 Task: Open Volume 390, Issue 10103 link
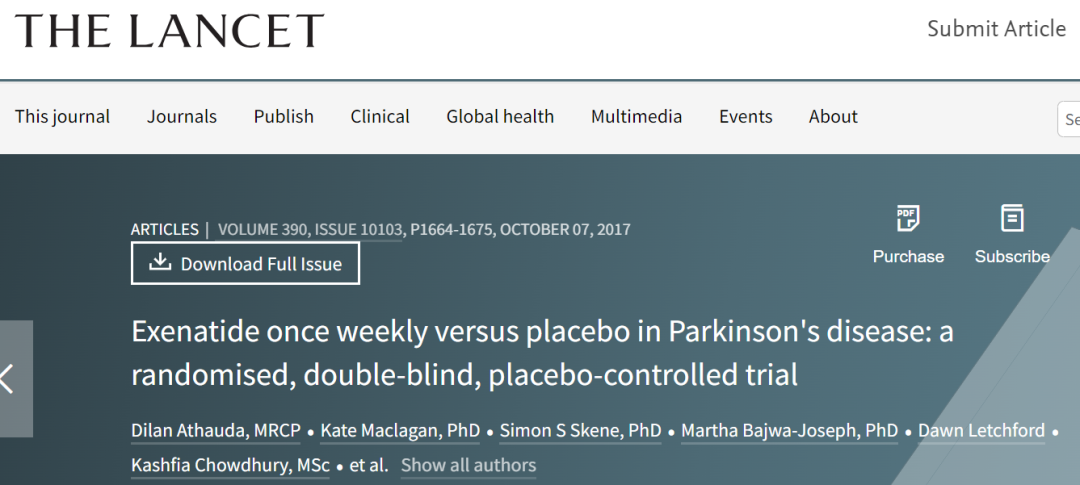(309, 230)
